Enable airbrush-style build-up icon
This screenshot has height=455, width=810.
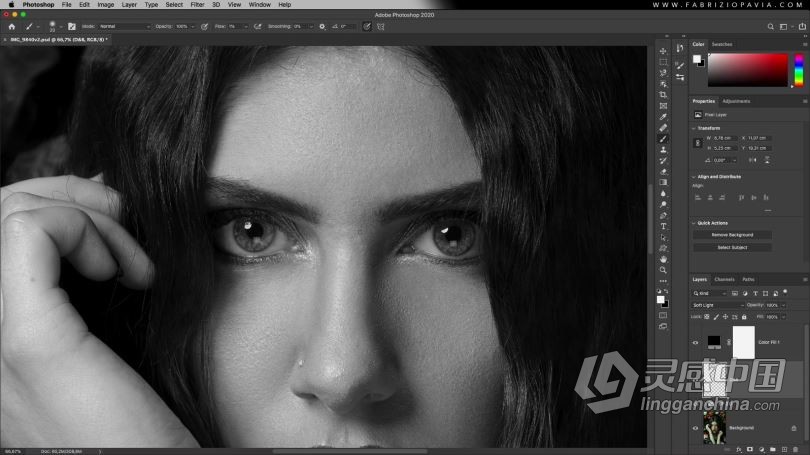pos(257,26)
